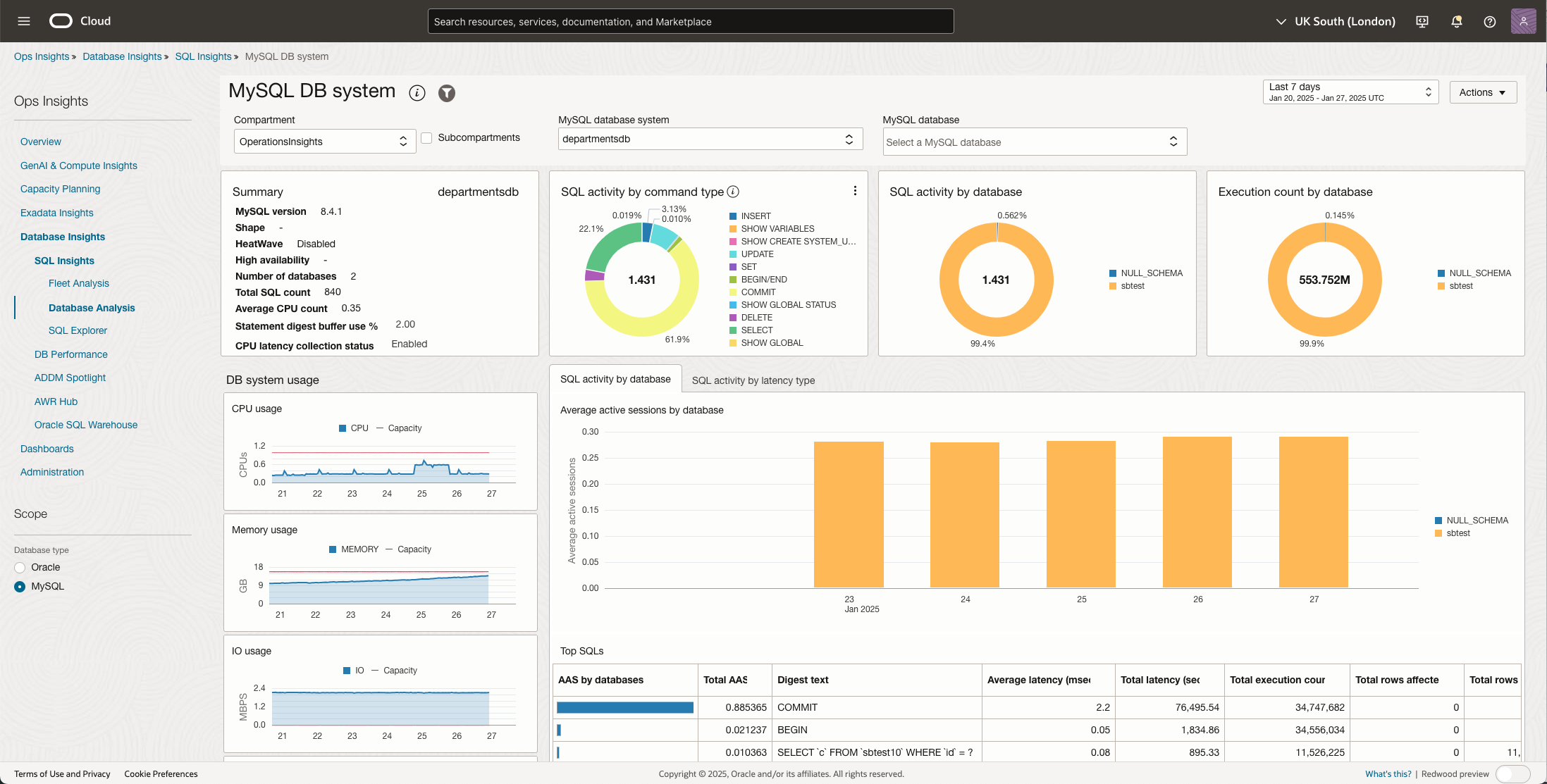
Task: Select the Oracle database type radio button
Action: coord(19,567)
